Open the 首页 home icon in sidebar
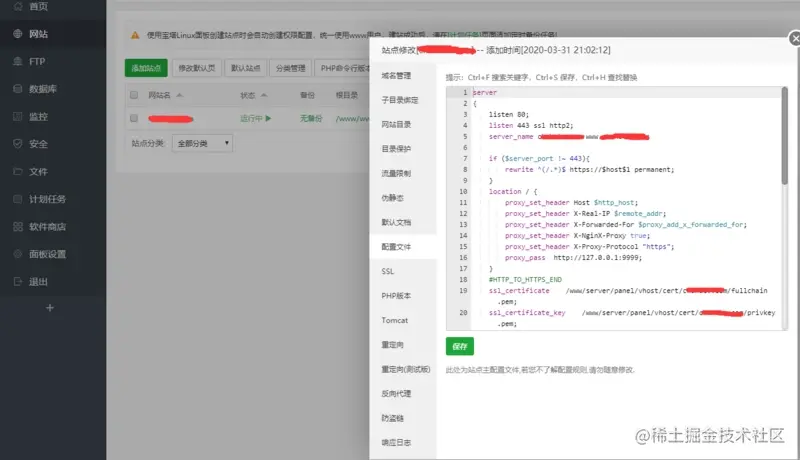Screen dimensions: 800x460 pos(18,6)
